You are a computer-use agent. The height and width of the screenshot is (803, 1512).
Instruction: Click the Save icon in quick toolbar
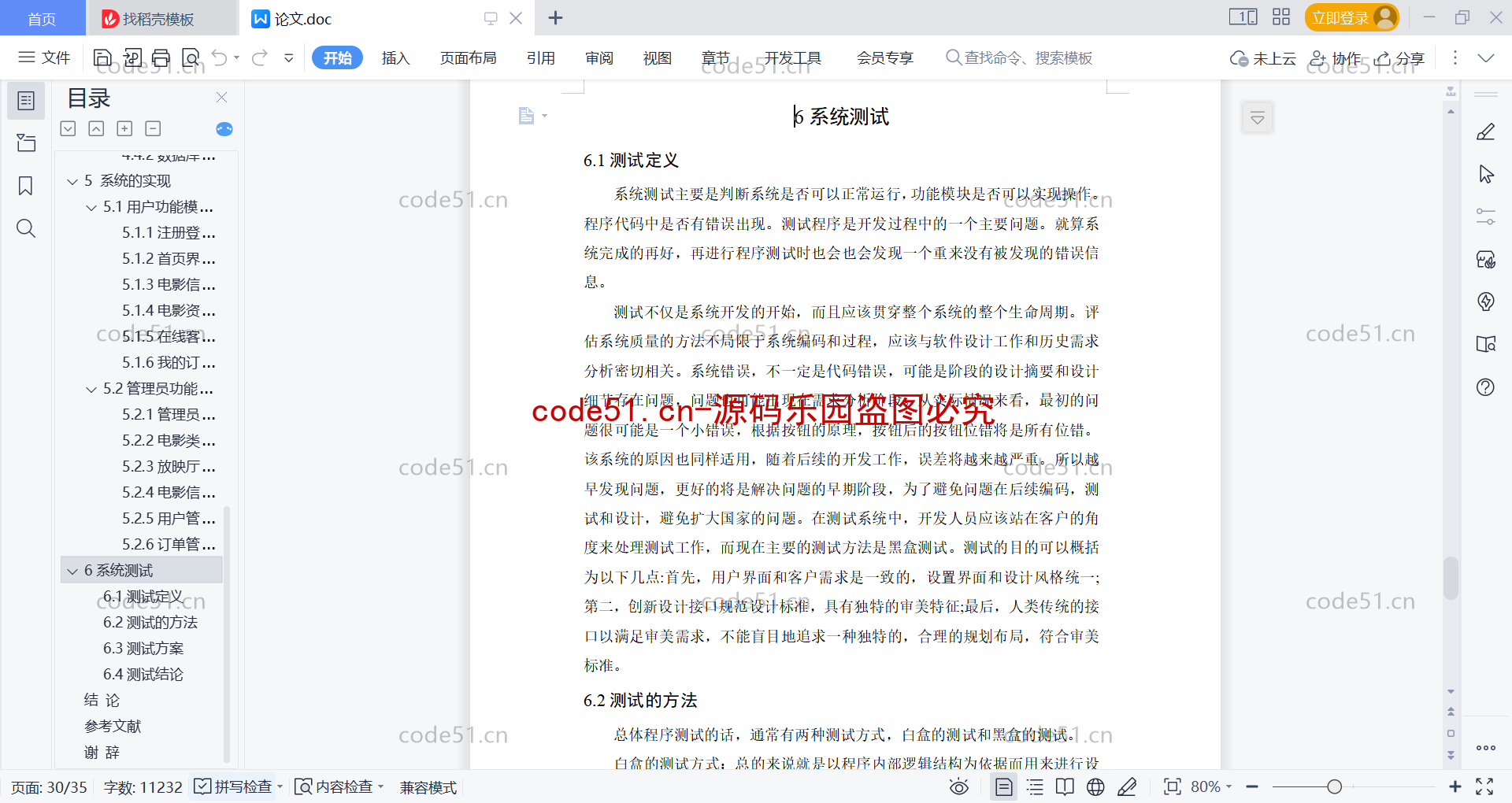pos(102,57)
